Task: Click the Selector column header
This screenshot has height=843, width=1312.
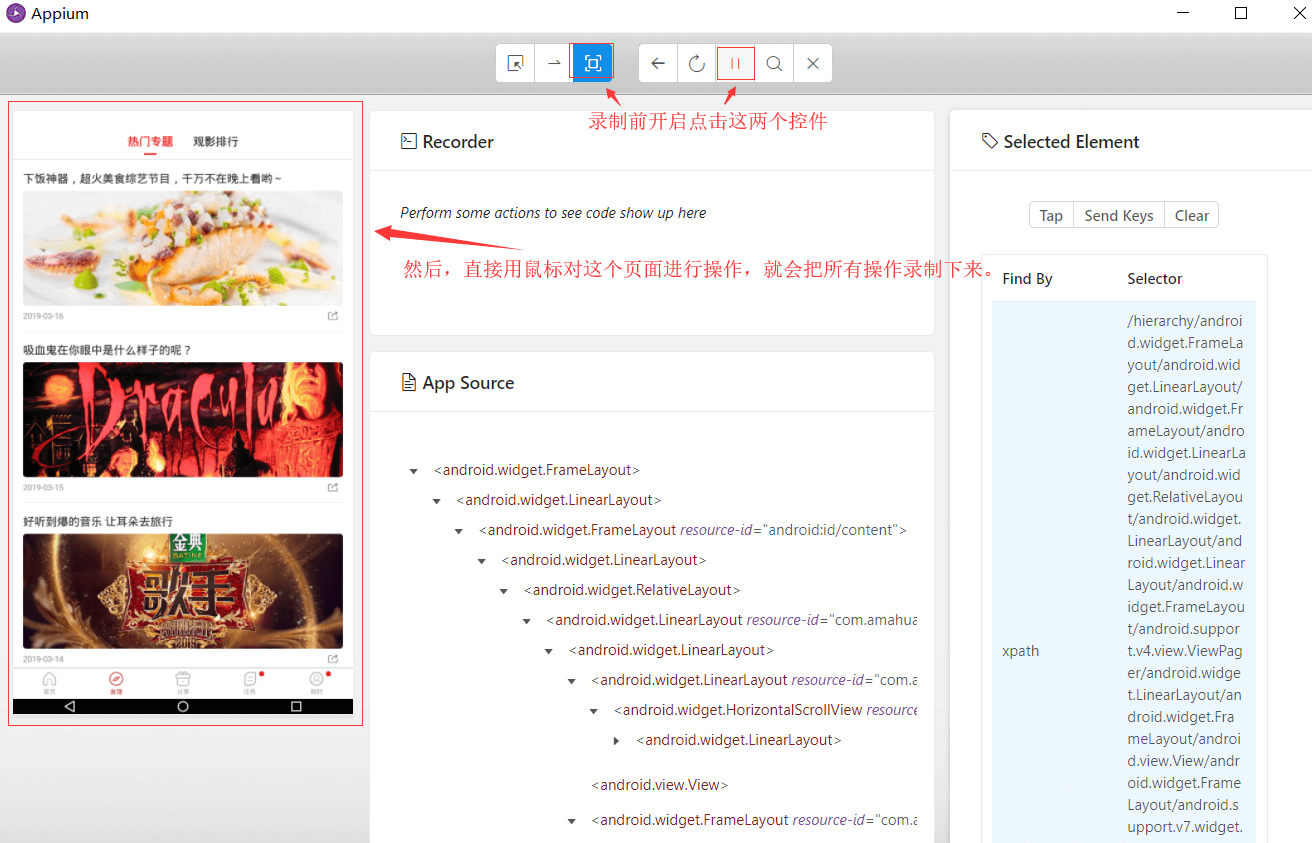Action: (1155, 279)
